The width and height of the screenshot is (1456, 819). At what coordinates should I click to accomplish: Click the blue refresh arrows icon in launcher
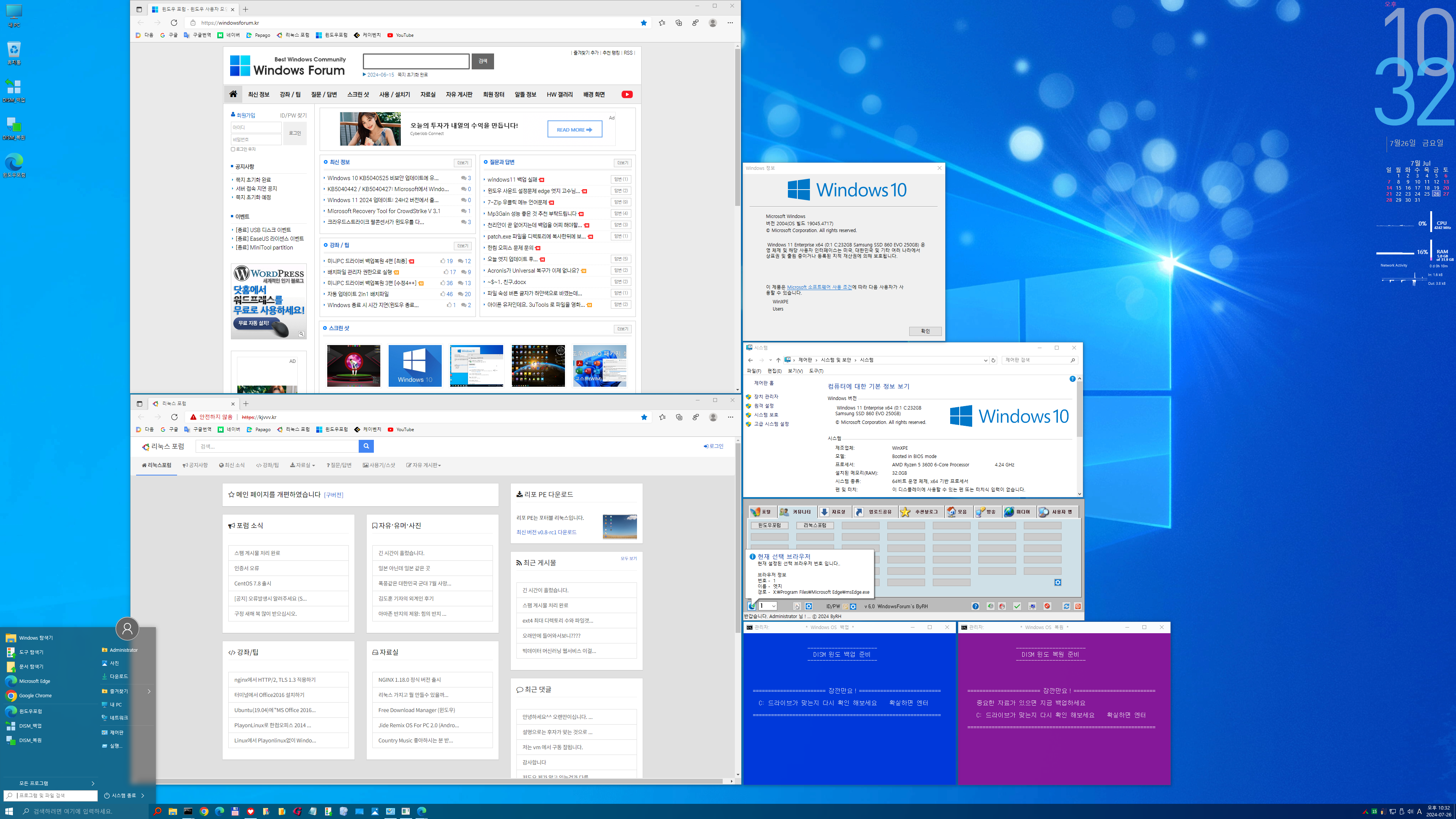[1067, 606]
